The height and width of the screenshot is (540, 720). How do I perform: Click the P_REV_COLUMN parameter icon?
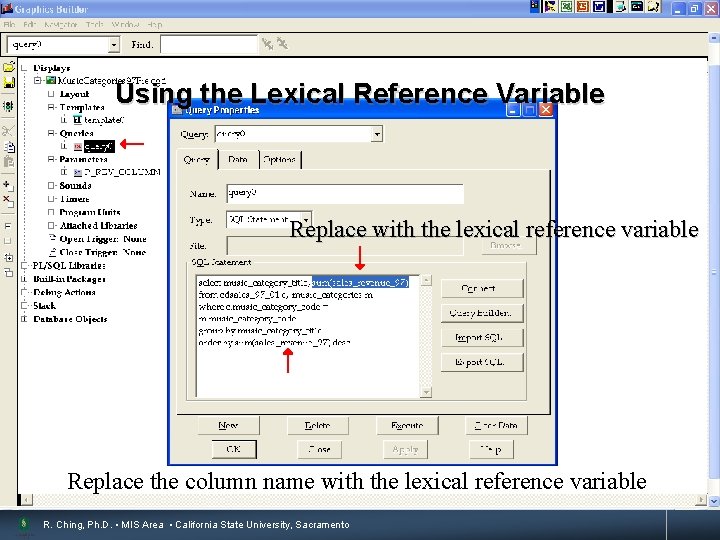[x=78, y=173]
